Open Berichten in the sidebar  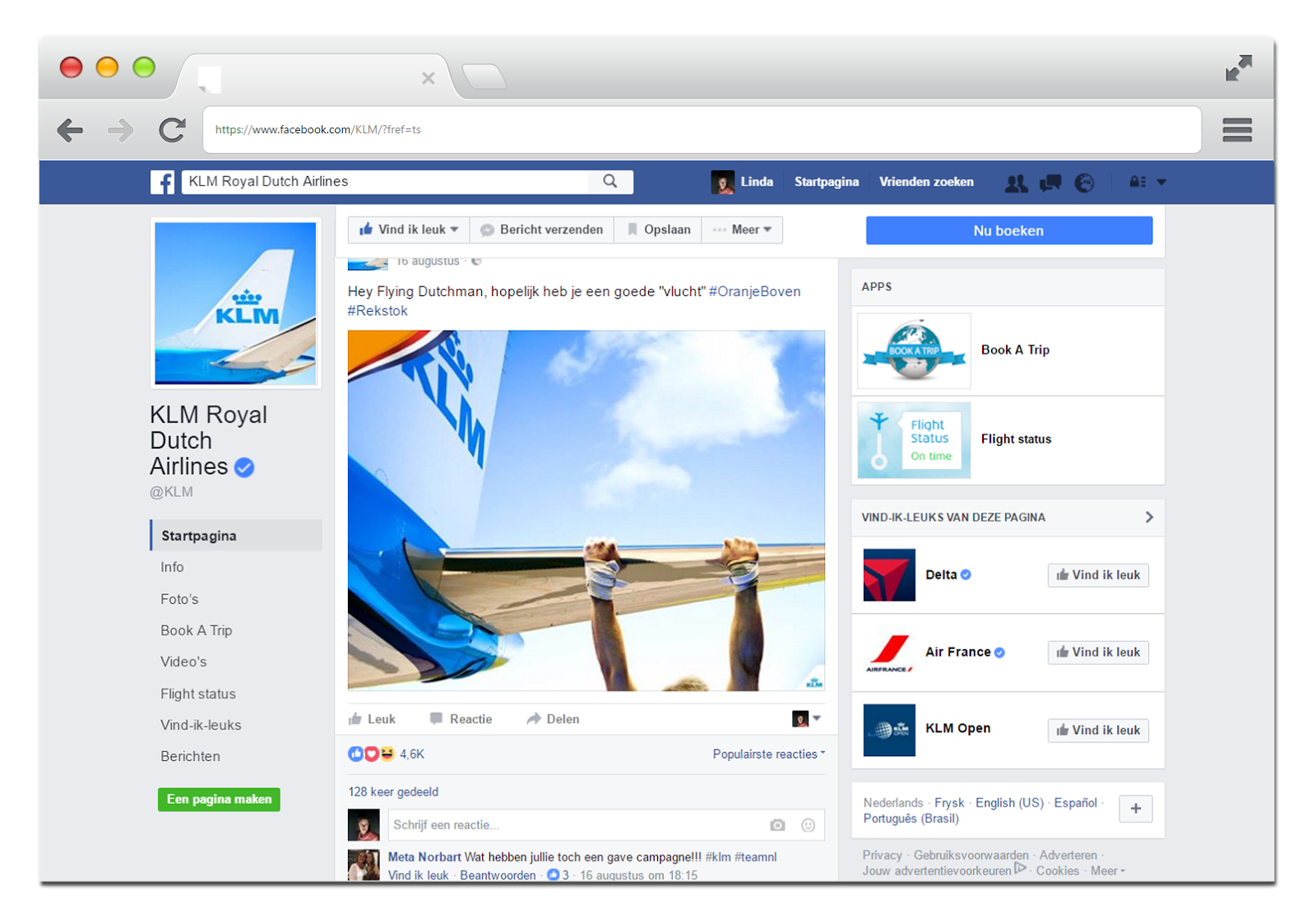(x=190, y=756)
